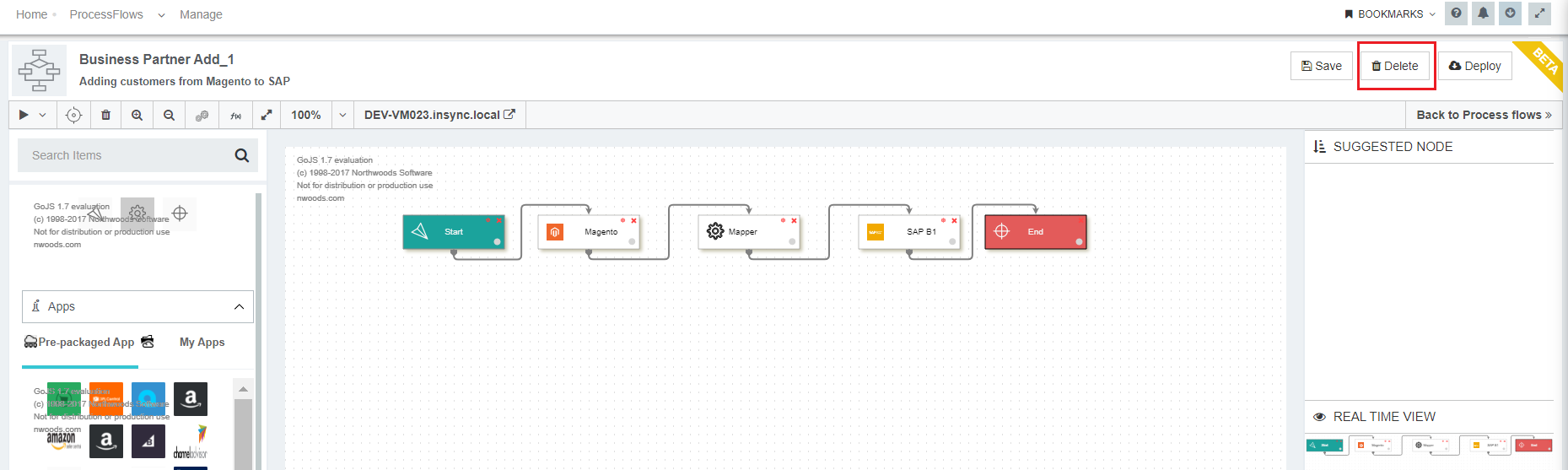Click the crosshair target toolbar icon
Screen dimensions: 1568x470
coord(73,115)
